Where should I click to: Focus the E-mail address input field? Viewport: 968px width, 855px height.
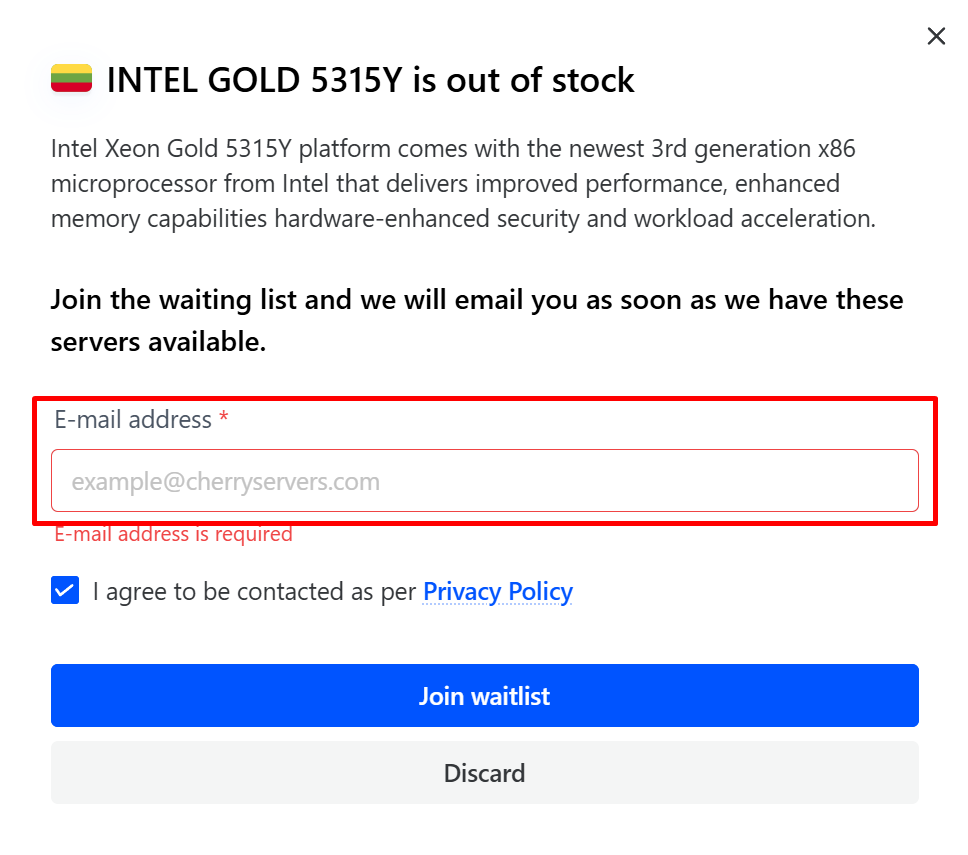(484, 481)
